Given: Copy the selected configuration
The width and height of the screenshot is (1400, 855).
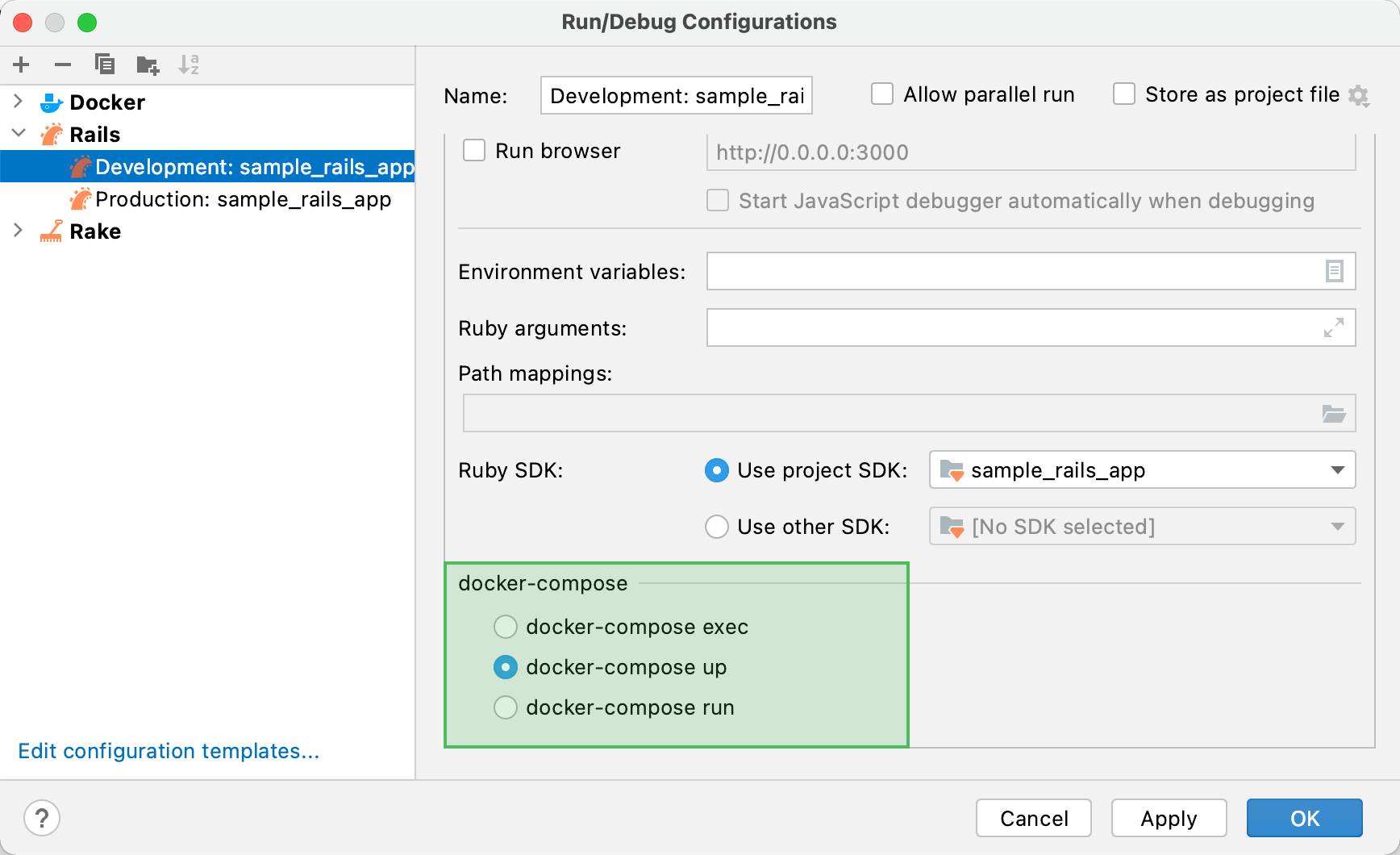Looking at the screenshot, I should coord(105,65).
